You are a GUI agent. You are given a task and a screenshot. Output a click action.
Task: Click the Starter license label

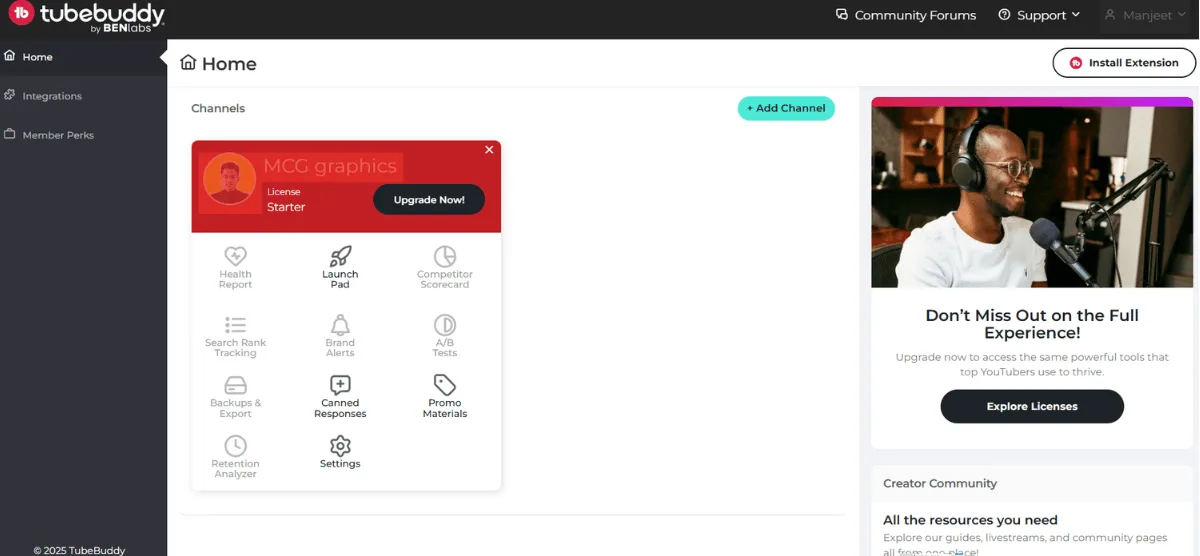click(286, 207)
